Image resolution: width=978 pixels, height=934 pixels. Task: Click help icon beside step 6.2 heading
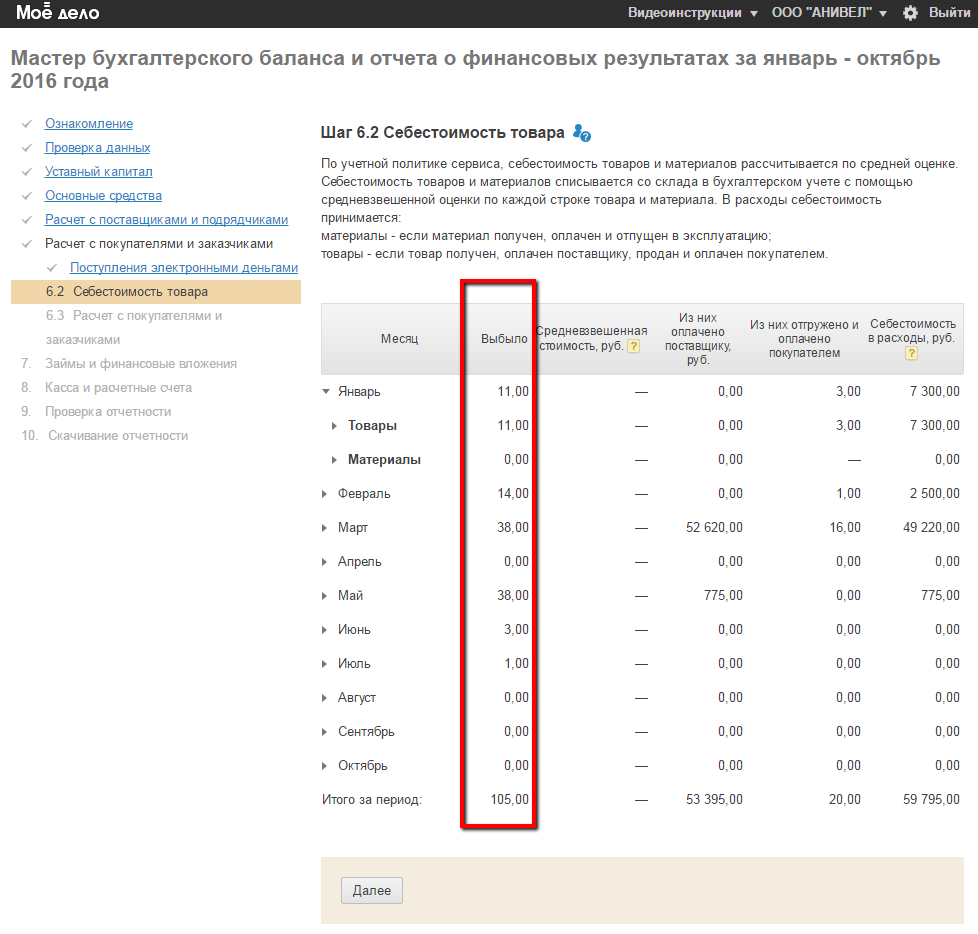point(582,133)
